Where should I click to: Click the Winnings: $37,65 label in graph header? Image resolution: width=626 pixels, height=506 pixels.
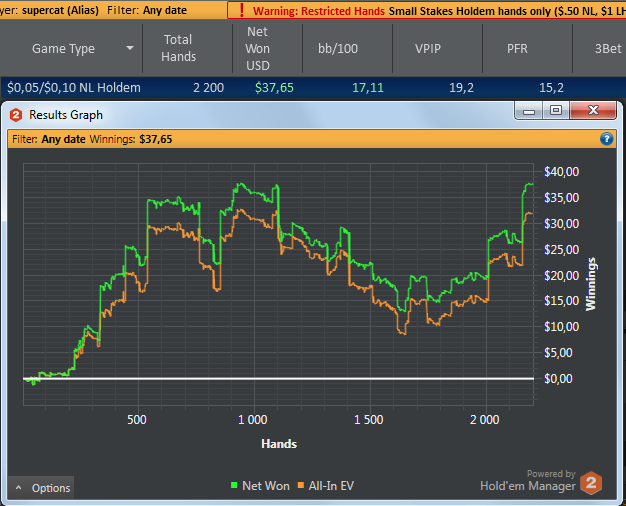[131, 139]
